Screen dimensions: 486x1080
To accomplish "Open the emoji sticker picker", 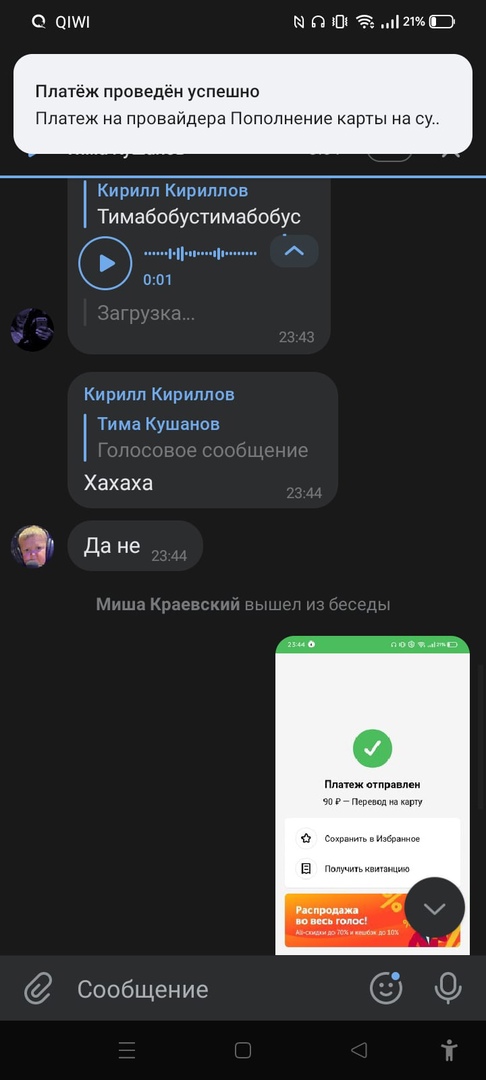I will point(385,988).
